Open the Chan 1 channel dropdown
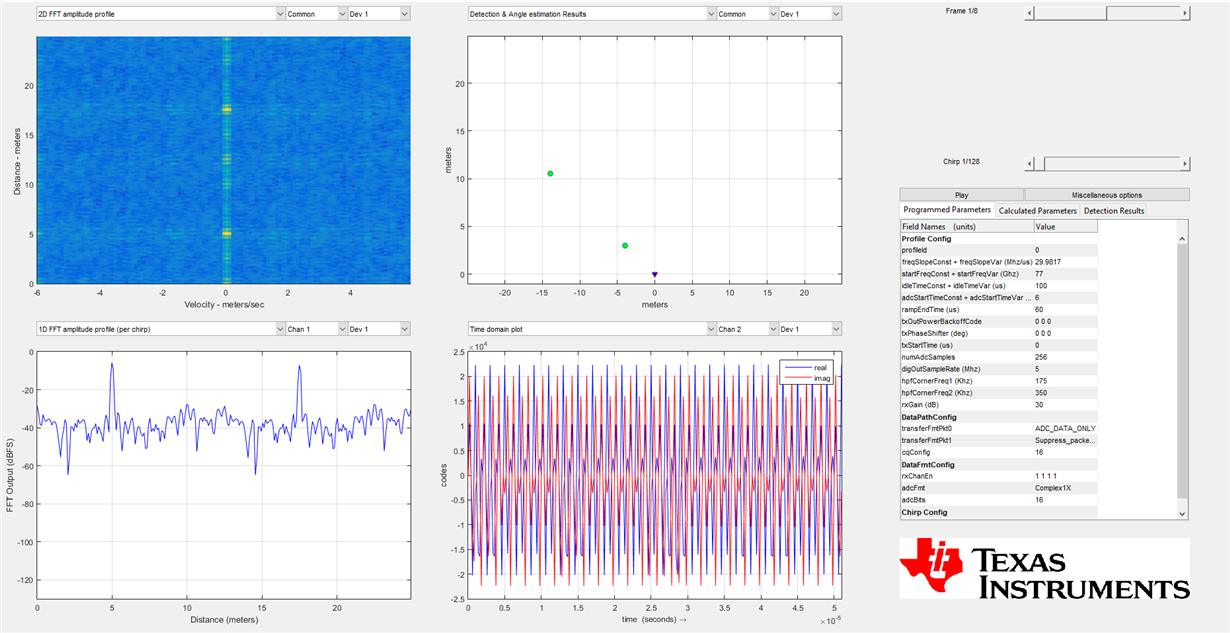 click(315, 328)
